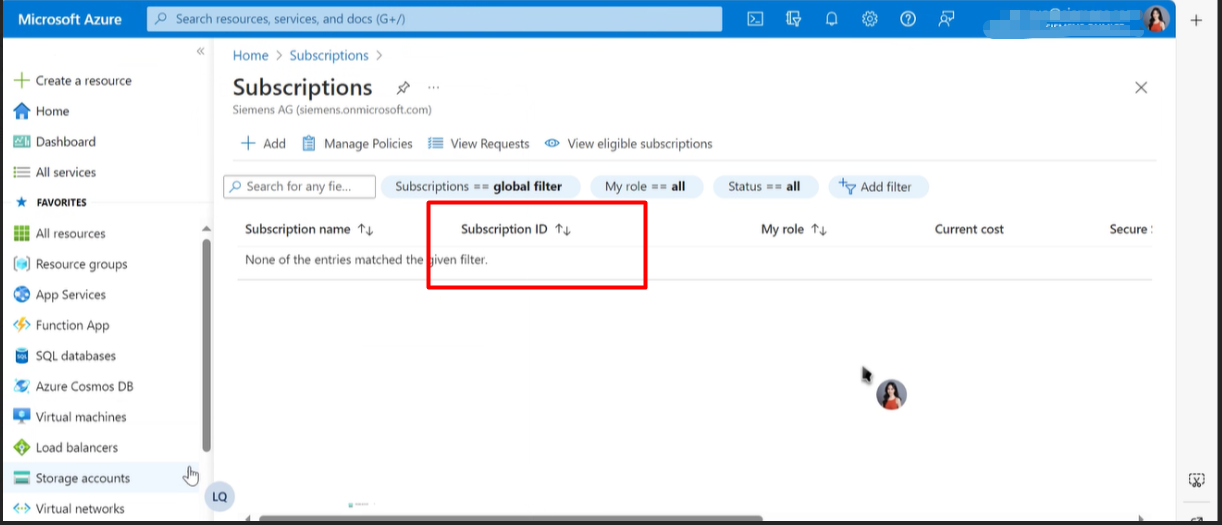Go to Home in sidebar
Viewport: 1222px width, 525px height.
[x=42, y=111]
